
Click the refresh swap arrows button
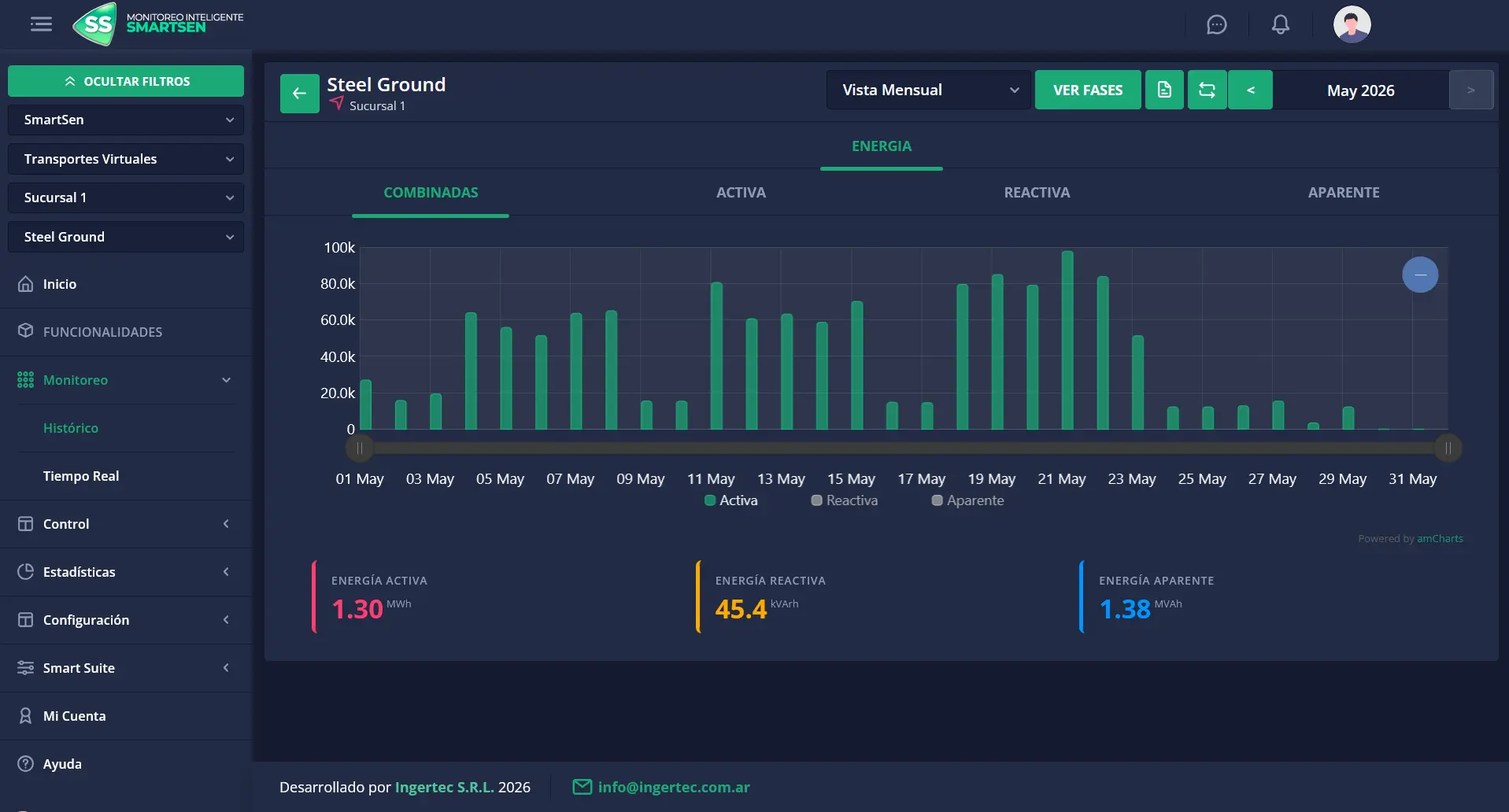[1207, 90]
